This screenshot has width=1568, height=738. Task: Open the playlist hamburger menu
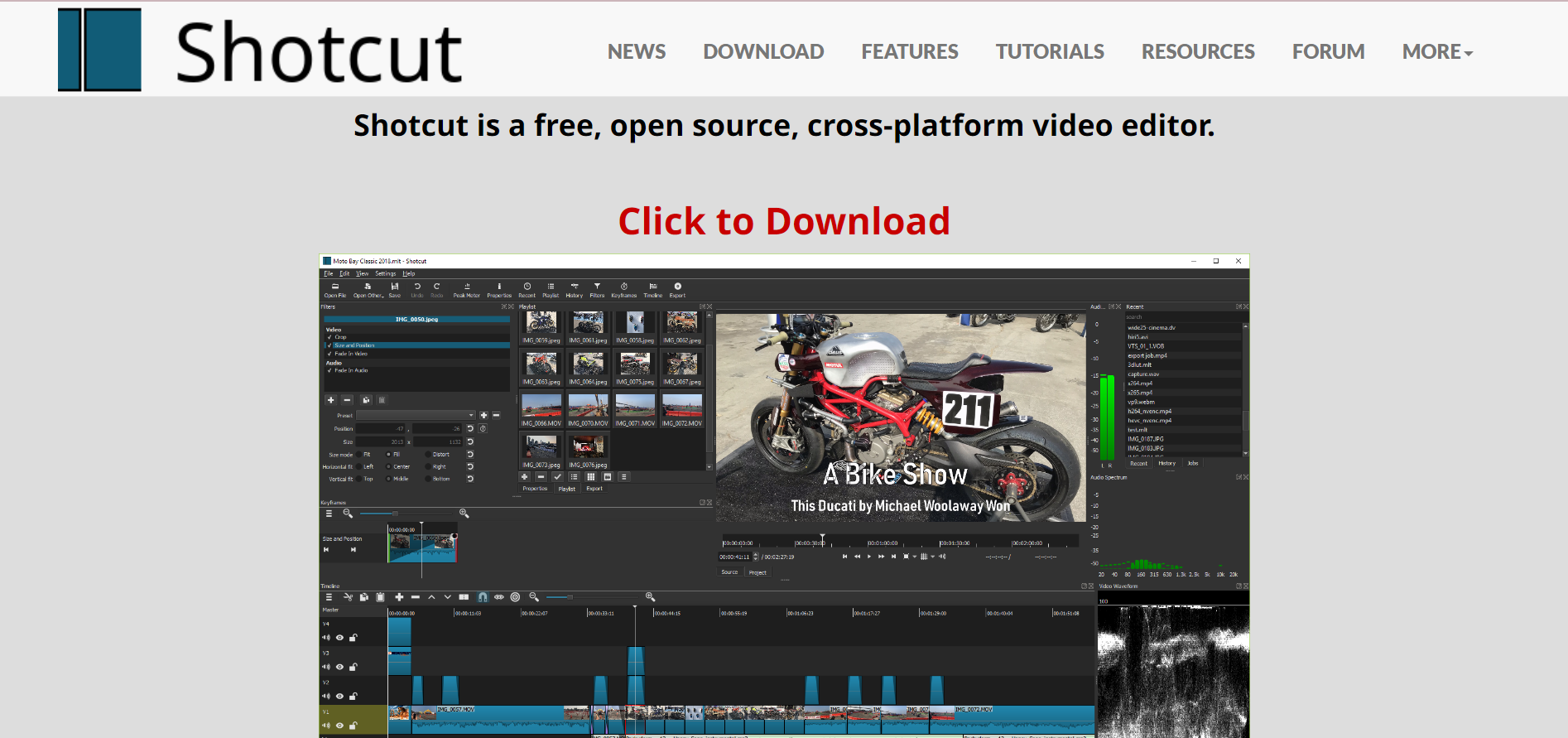(623, 477)
